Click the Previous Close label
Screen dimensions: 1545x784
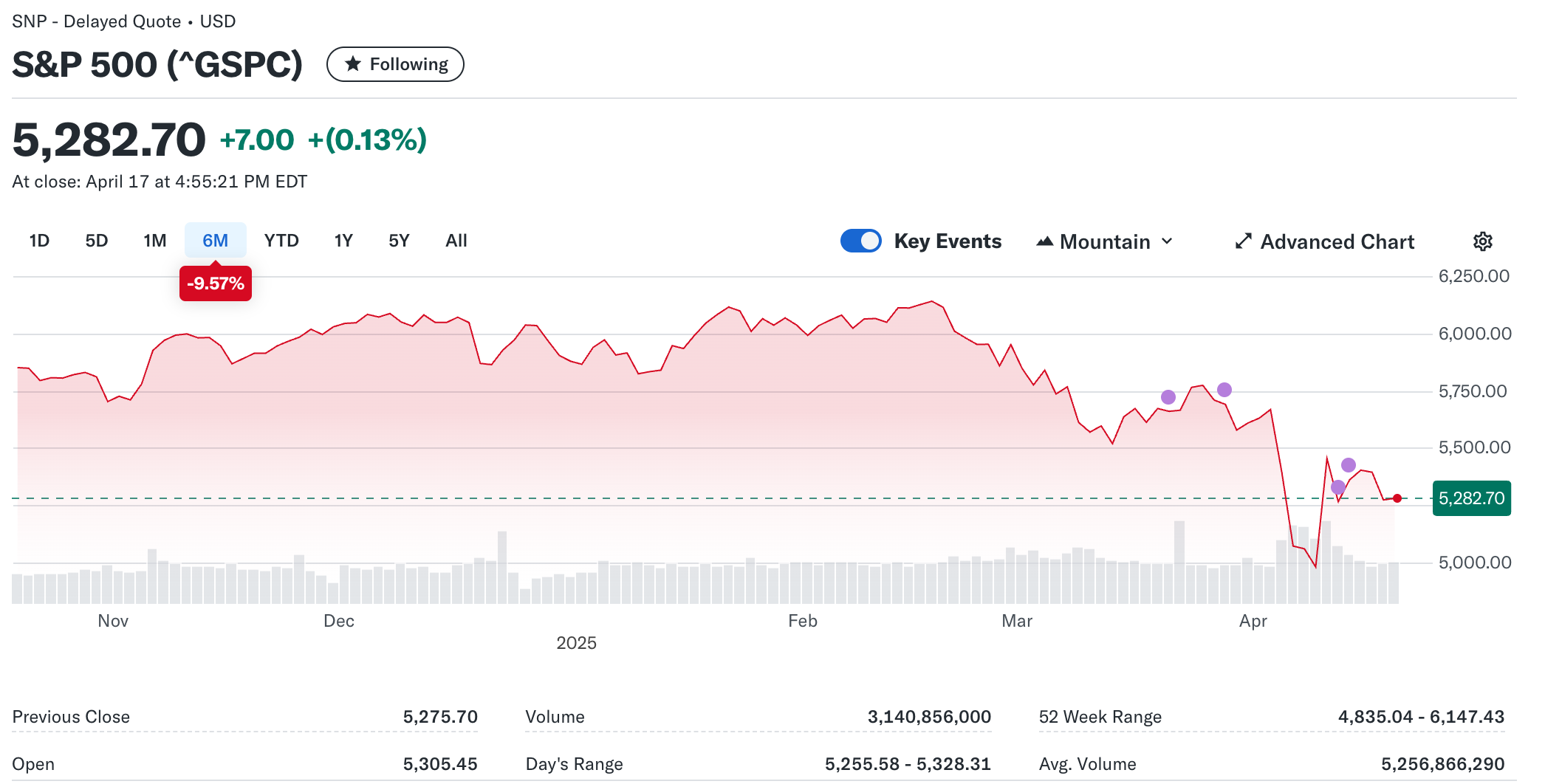point(71,717)
